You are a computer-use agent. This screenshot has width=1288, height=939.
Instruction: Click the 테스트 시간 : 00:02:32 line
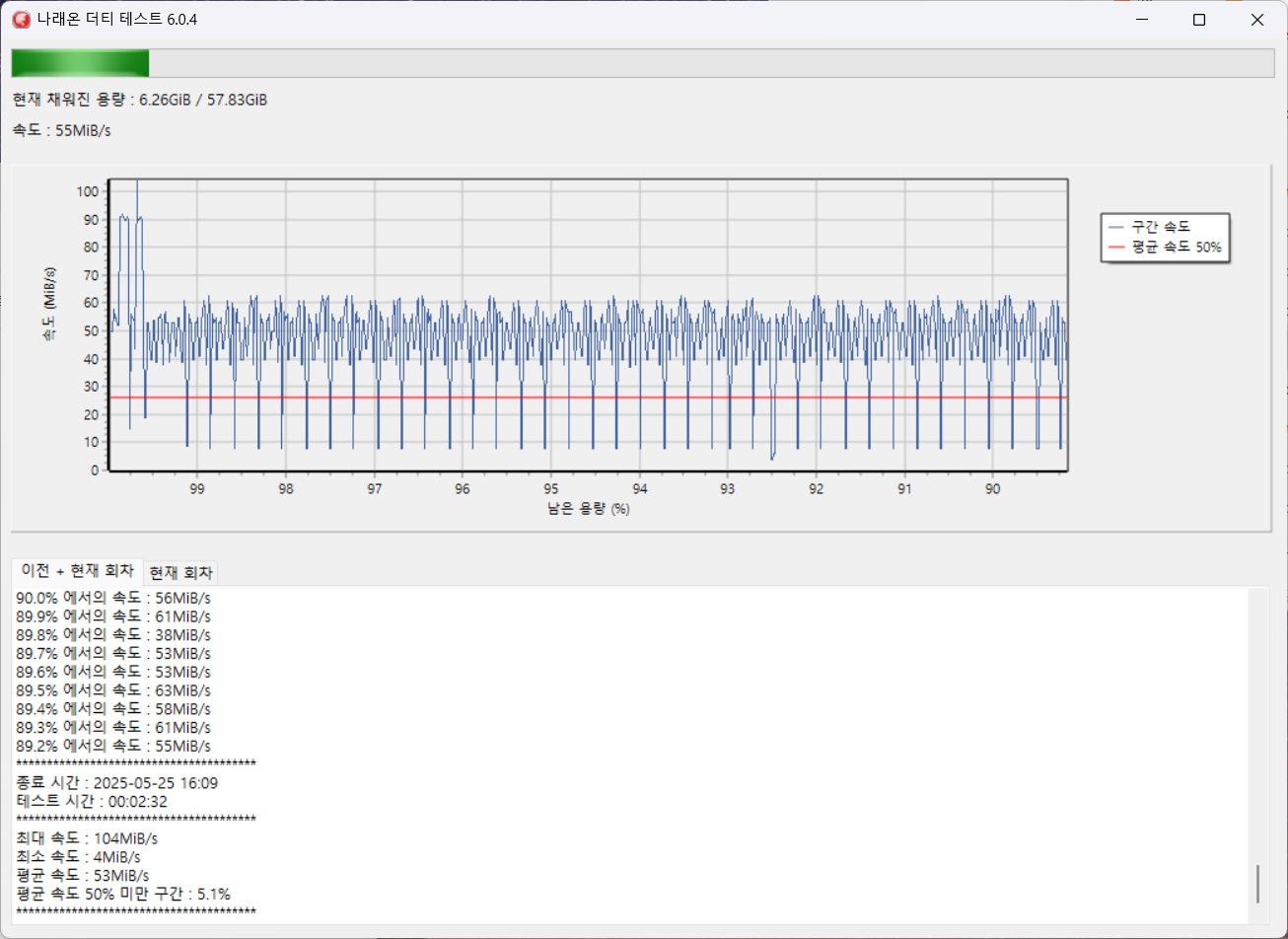click(x=92, y=802)
